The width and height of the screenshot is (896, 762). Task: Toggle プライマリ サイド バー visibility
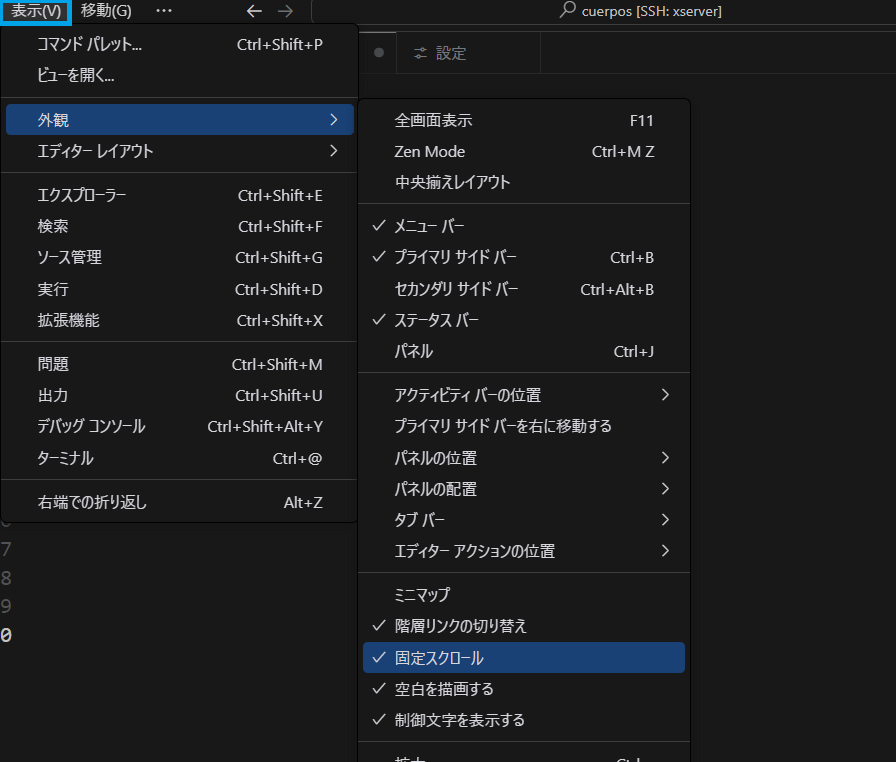point(523,257)
